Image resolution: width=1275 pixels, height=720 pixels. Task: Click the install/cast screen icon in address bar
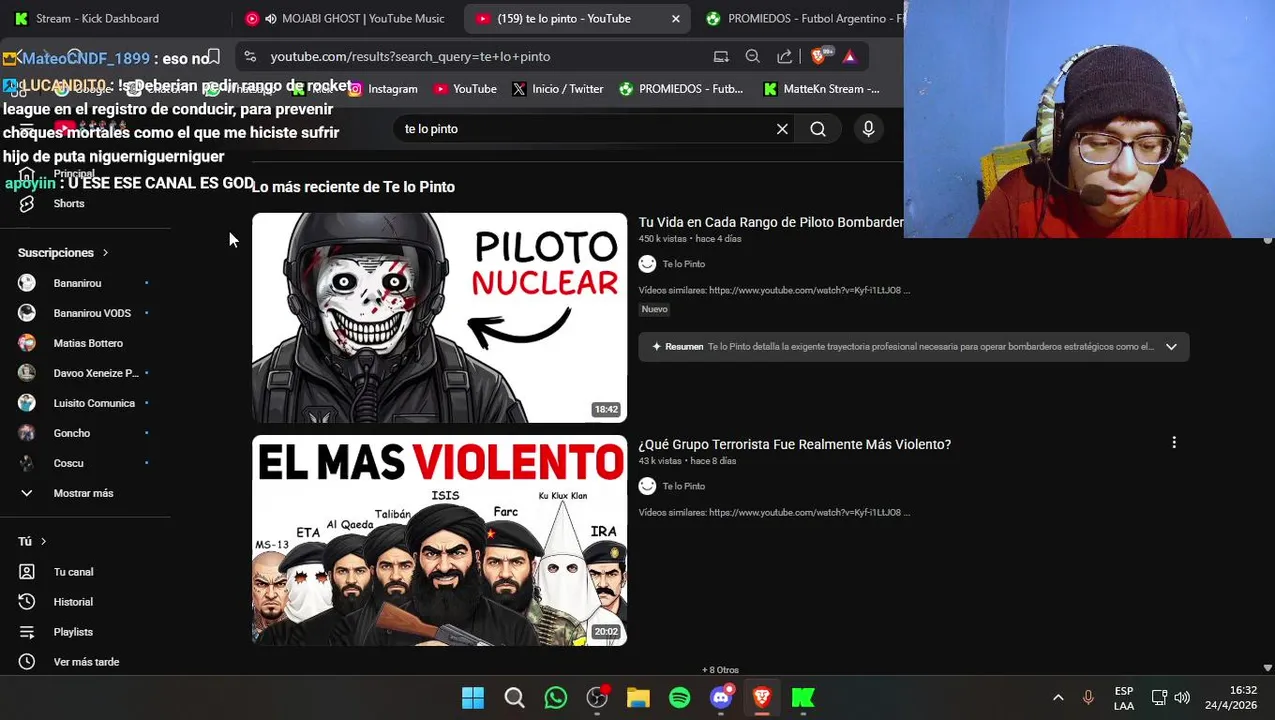(x=720, y=57)
